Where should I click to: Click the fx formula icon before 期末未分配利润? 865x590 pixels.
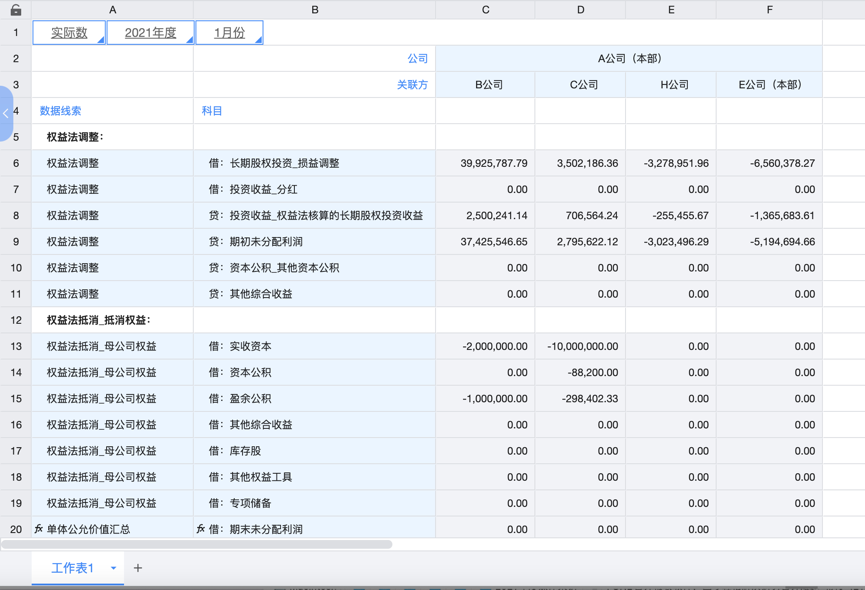[201, 529]
